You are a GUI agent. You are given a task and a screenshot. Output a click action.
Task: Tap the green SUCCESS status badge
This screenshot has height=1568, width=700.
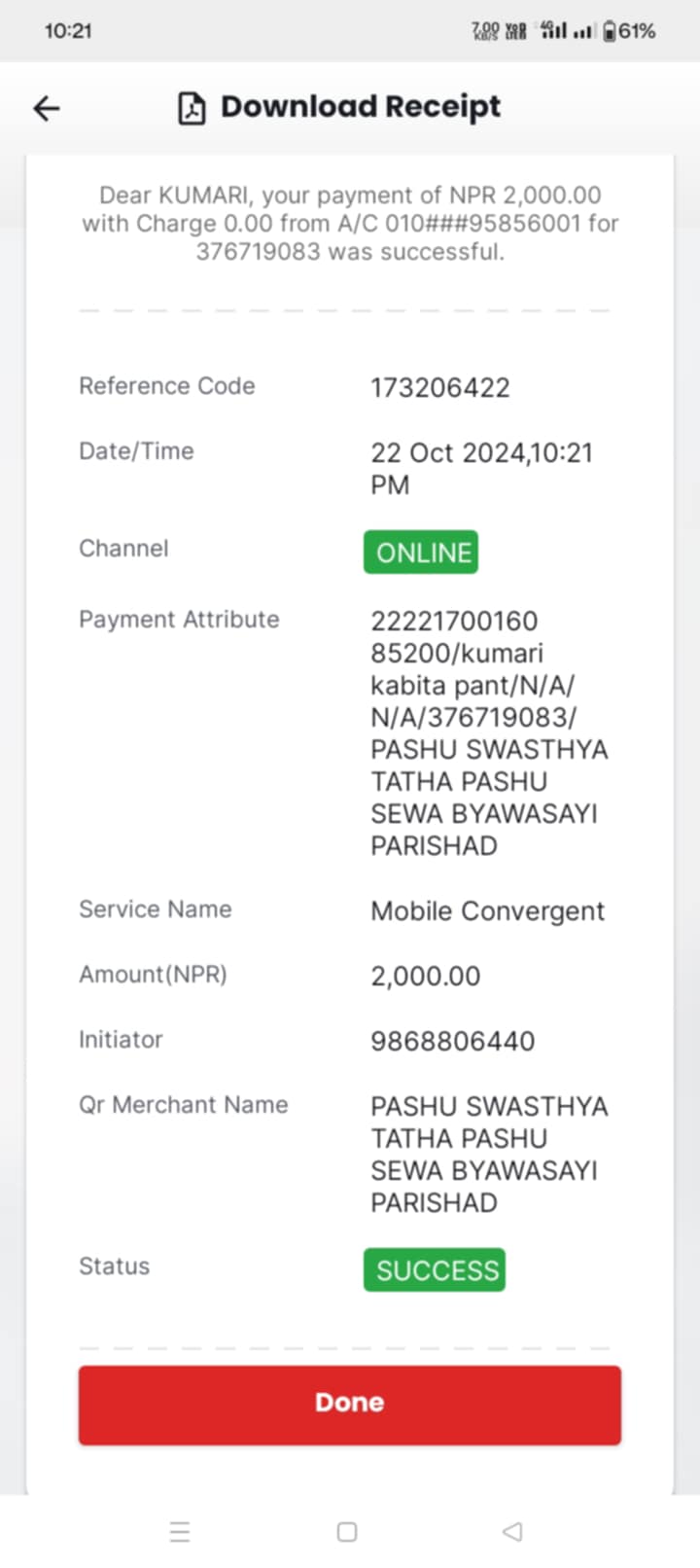(435, 1269)
